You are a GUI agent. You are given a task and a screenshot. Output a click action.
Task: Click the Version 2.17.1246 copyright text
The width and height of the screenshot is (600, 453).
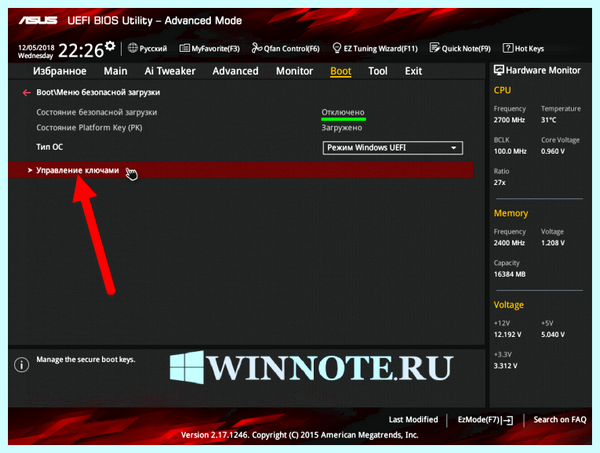click(299, 435)
